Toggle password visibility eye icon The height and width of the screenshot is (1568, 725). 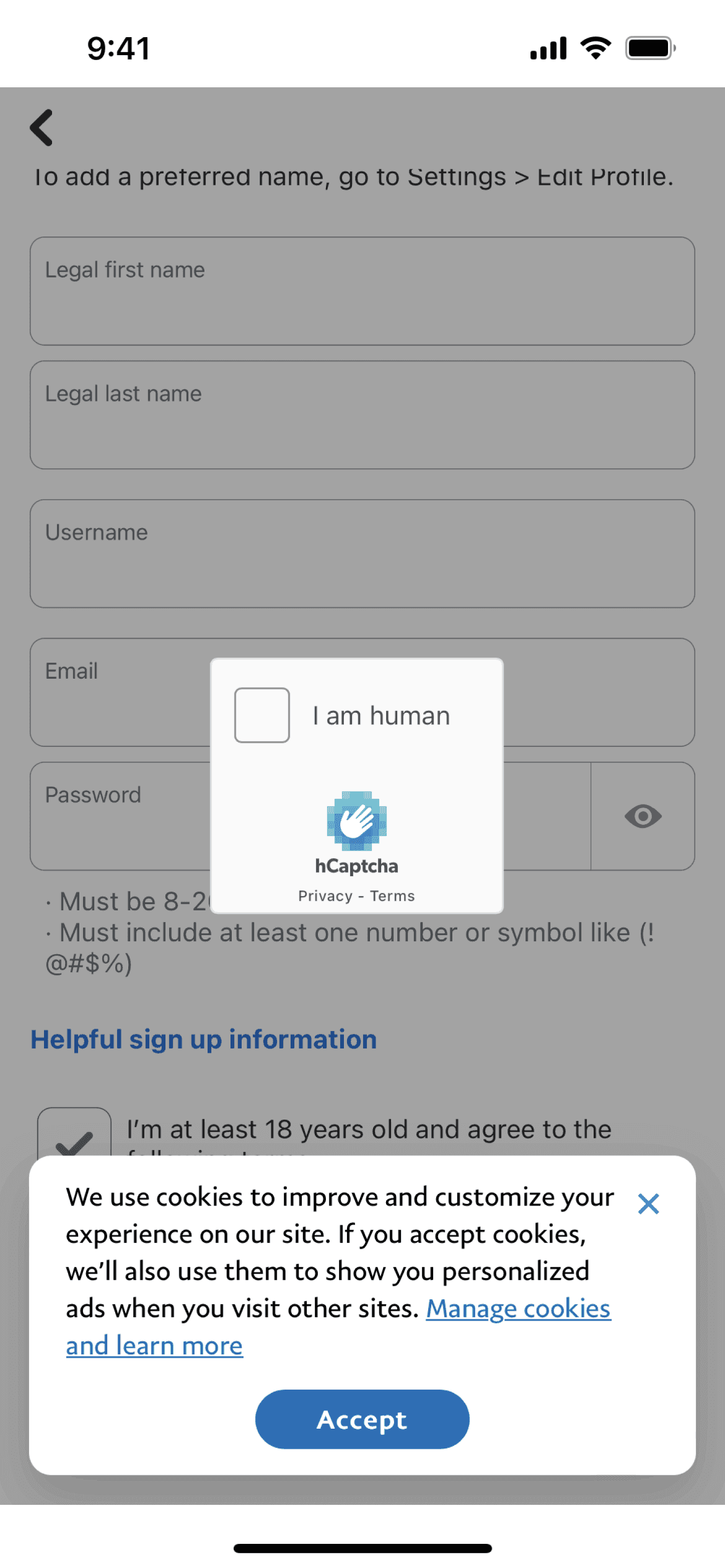point(643,816)
